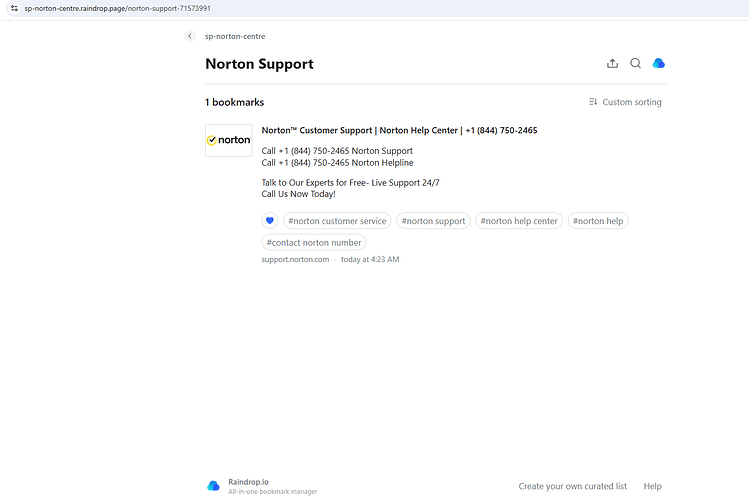
Task: Open the share/export icon
Action: pyautogui.click(x=612, y=63)
